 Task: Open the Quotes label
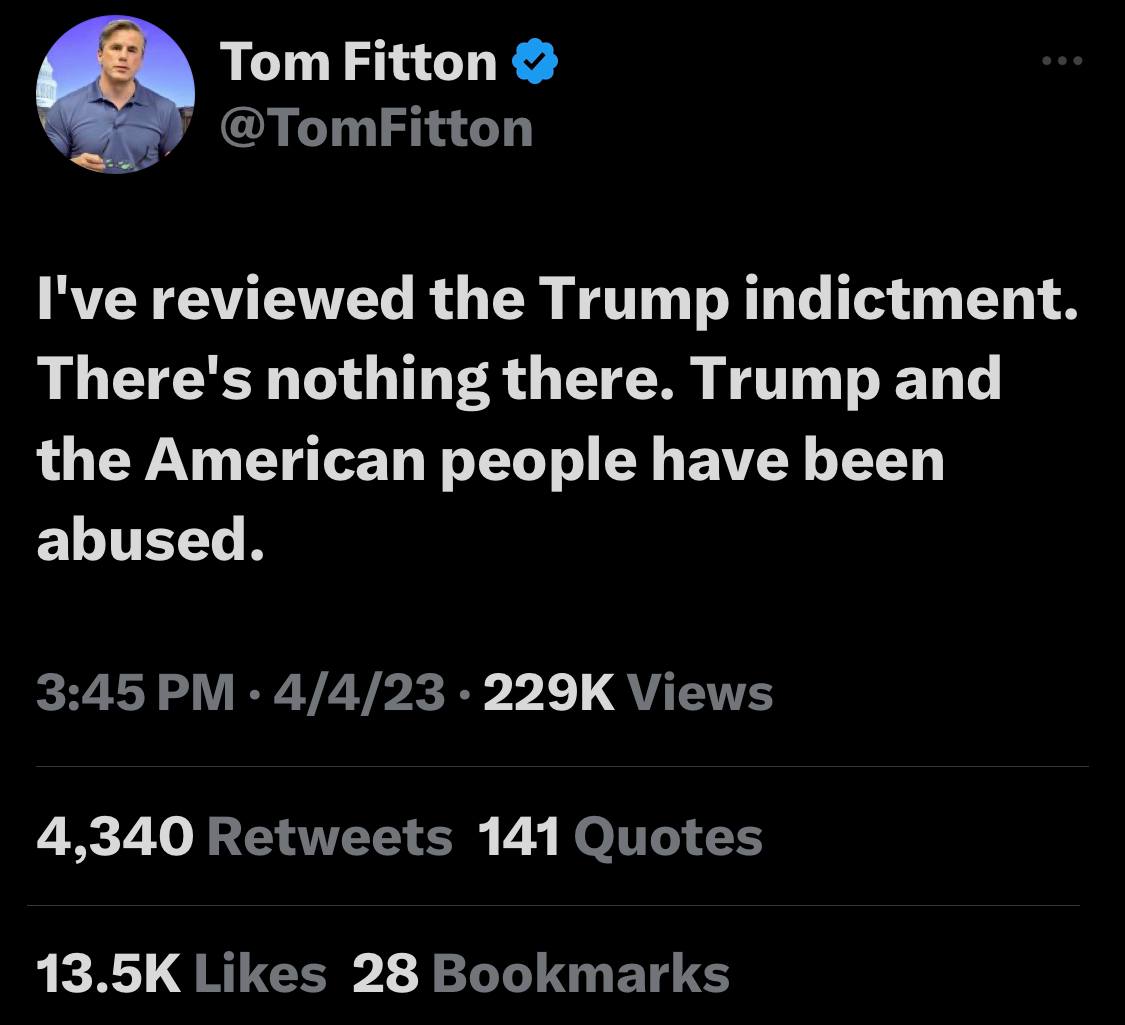click(669, 837)
